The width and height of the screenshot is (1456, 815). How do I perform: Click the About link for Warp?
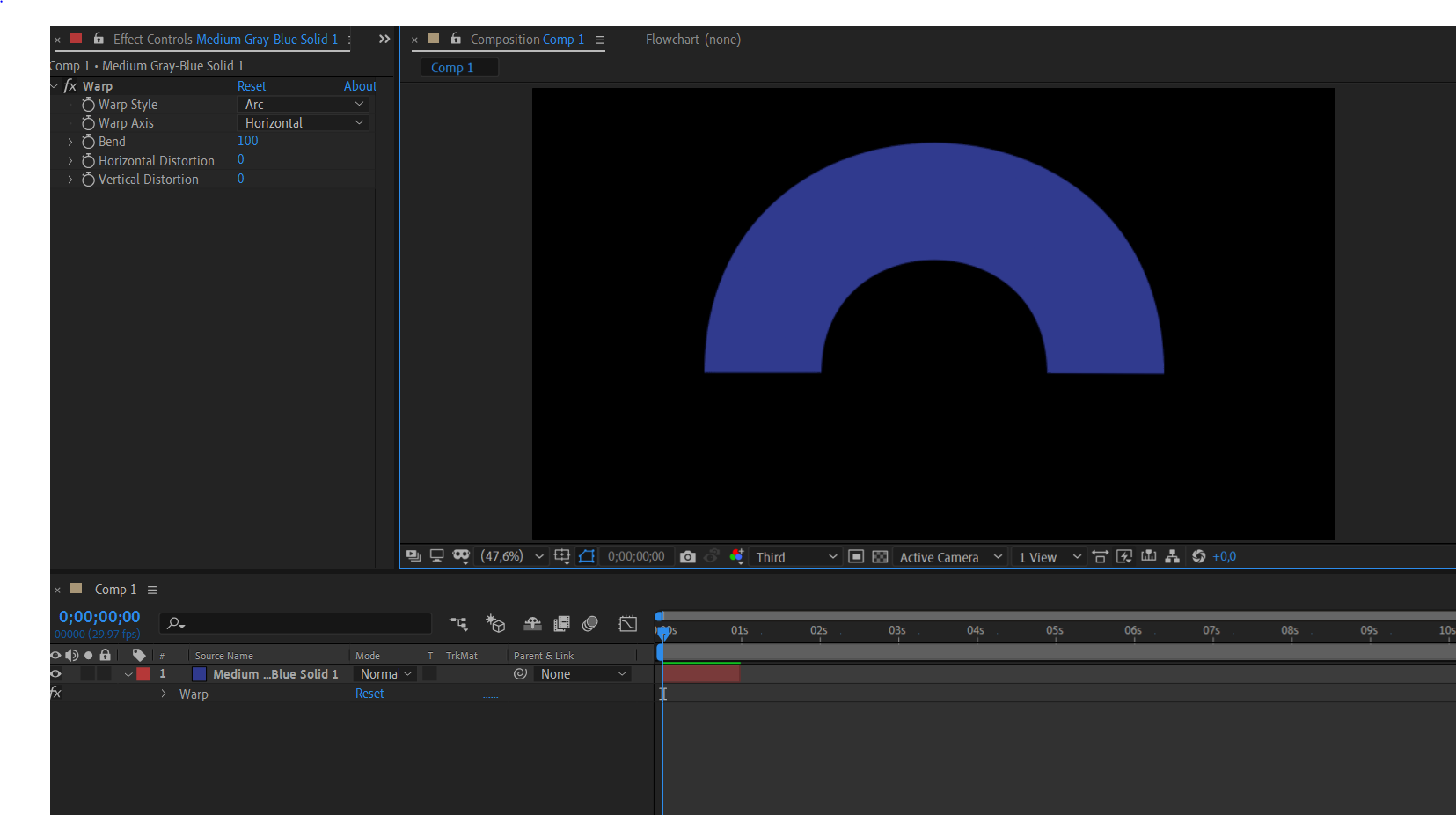point(360,86)
